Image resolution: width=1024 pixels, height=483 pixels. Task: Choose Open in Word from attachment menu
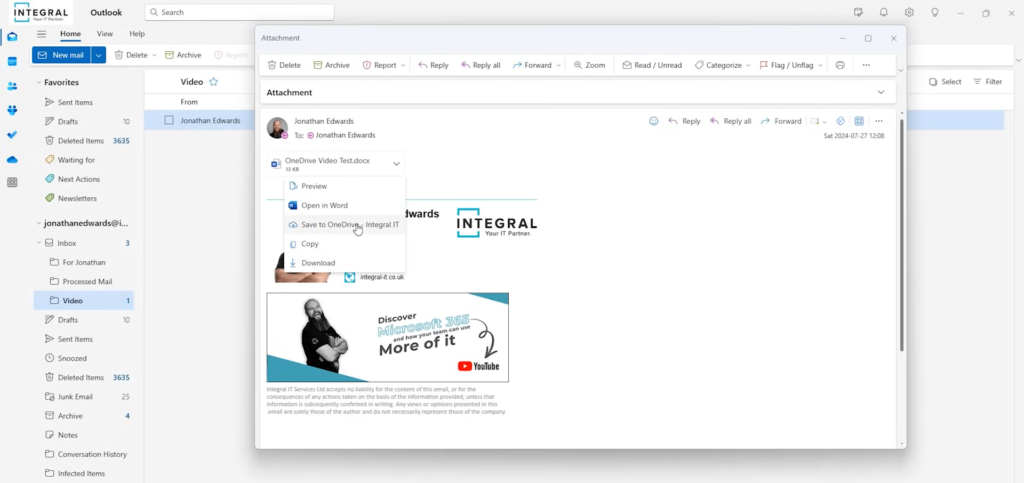point(344,205)
